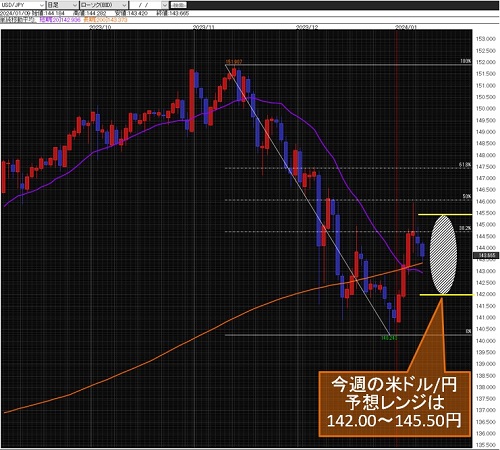Click the 38.2% Fibonacci level label

coord(465,228)
